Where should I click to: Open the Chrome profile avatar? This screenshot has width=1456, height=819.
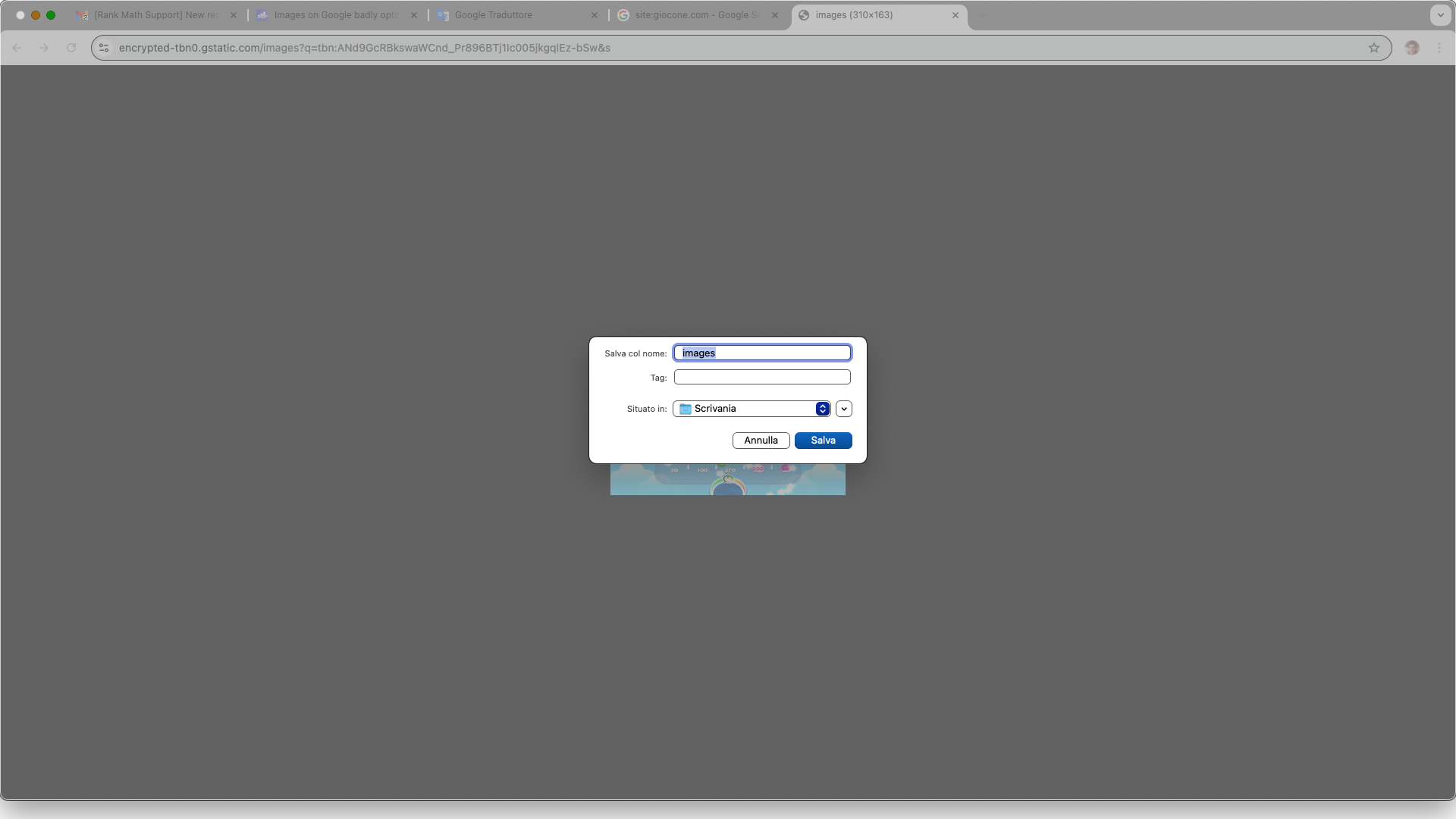[x=1412, y=48]
